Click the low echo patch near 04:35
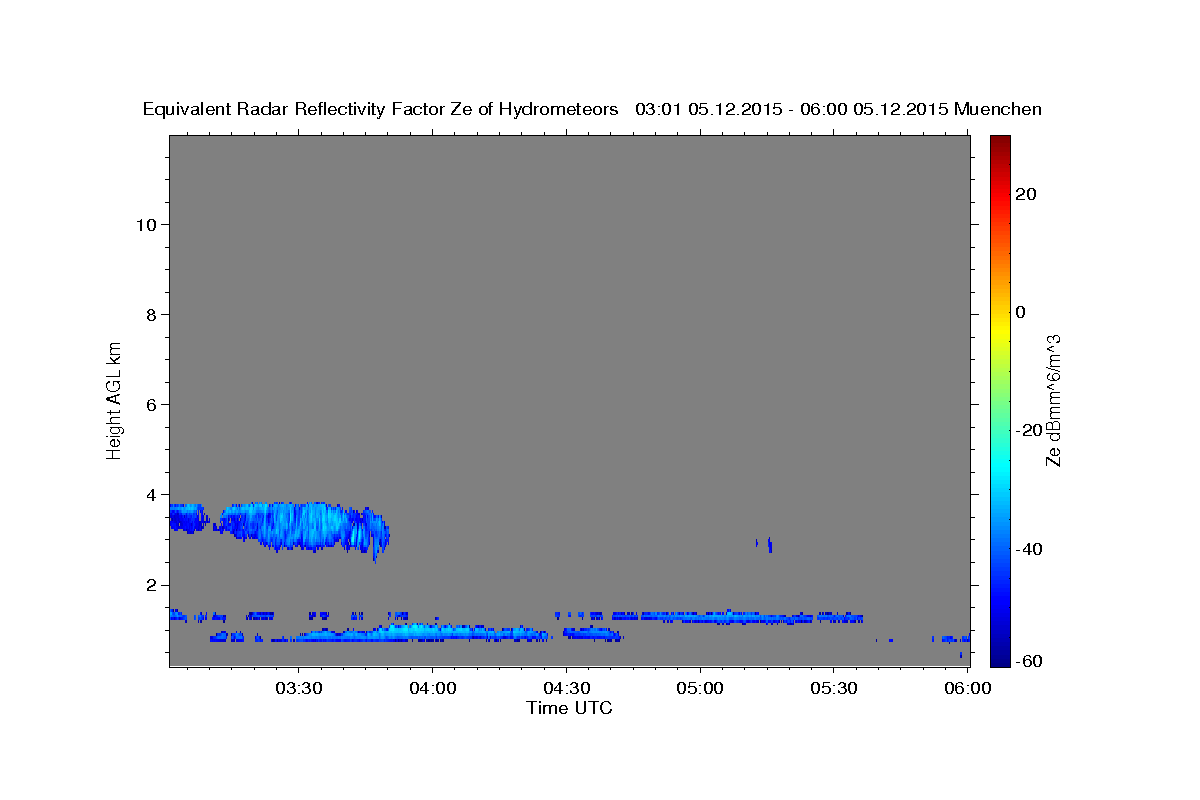The image size is (1200, 800). click(x=592, y=633)
